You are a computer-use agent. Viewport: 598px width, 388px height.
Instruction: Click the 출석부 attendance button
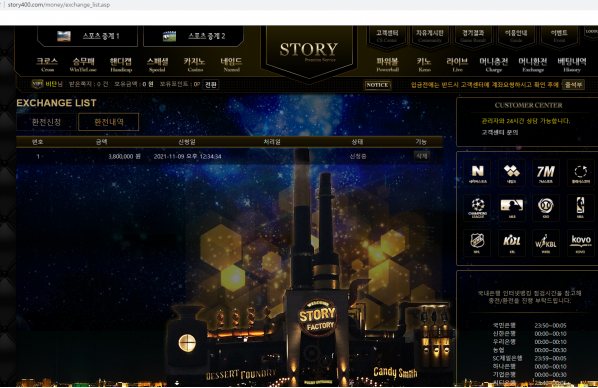(x=573, y=85)
